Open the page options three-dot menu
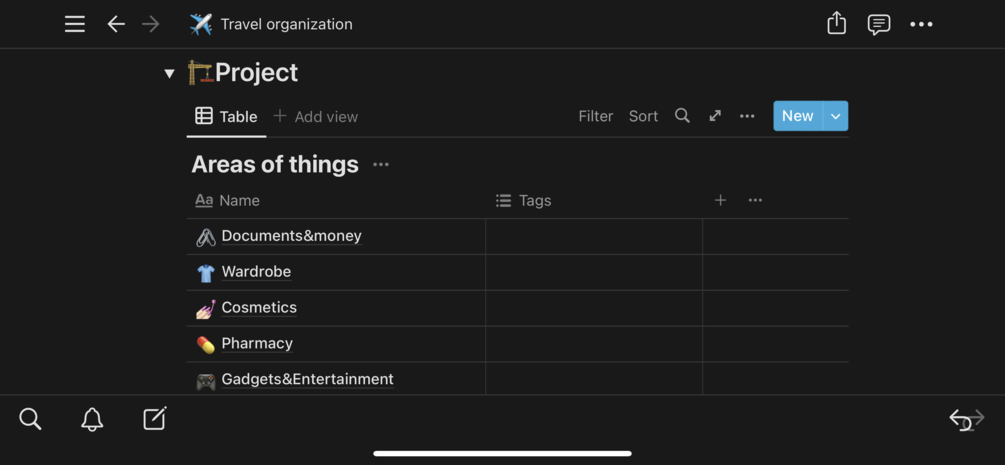The height and width of the screenshot is (465, 1005). (x=921, y=24)
